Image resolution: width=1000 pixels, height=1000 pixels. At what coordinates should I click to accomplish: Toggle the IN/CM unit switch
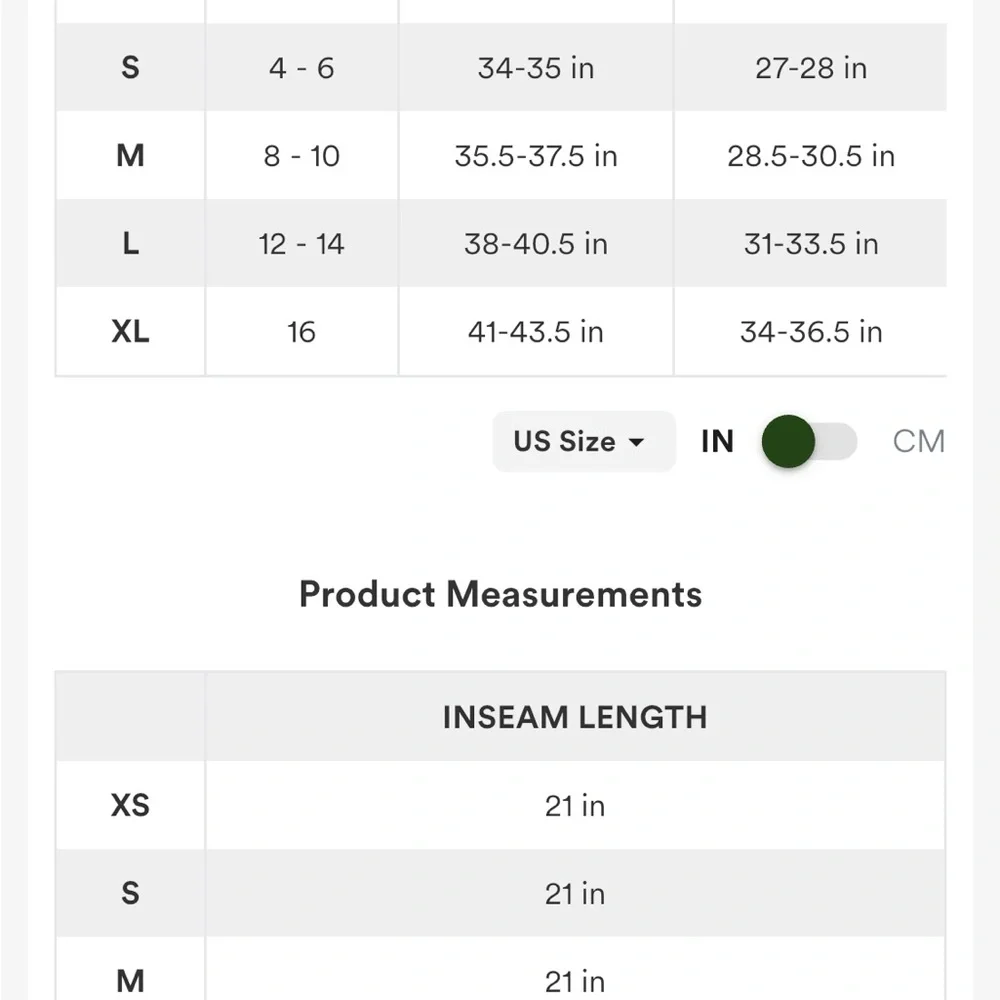809,441
